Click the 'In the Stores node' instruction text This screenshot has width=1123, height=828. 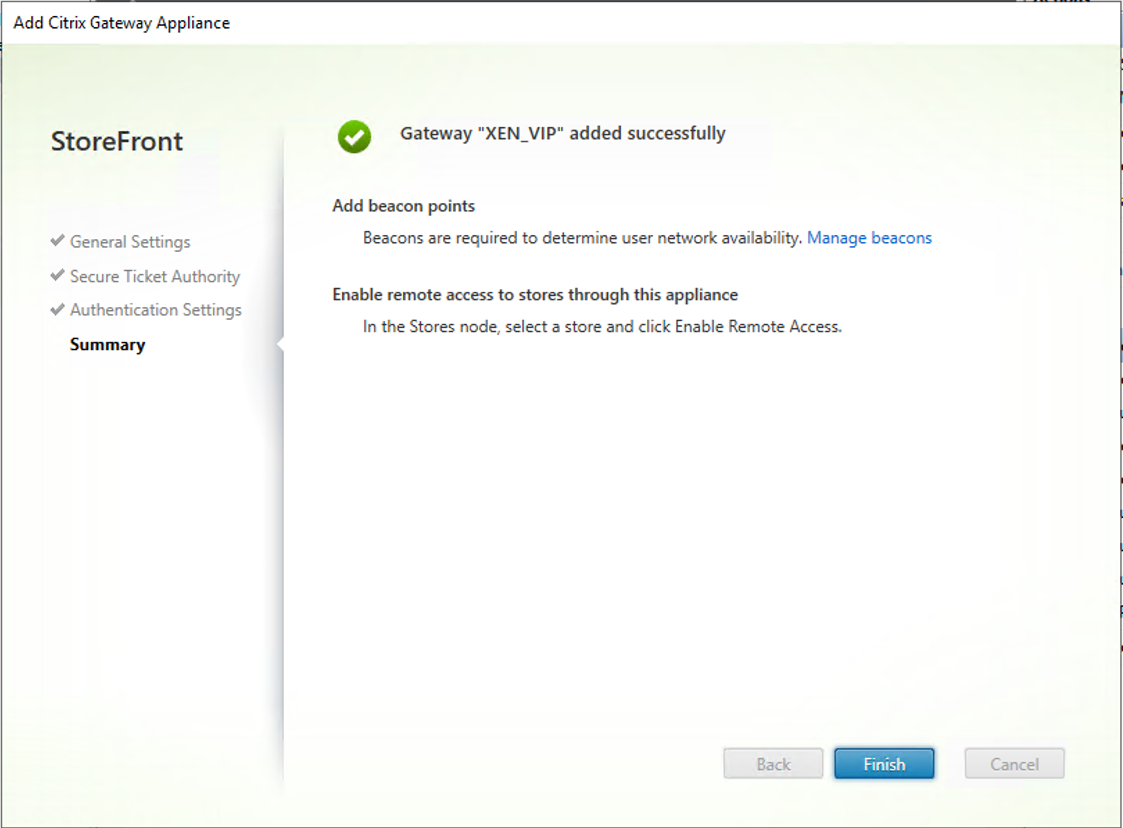602,327
